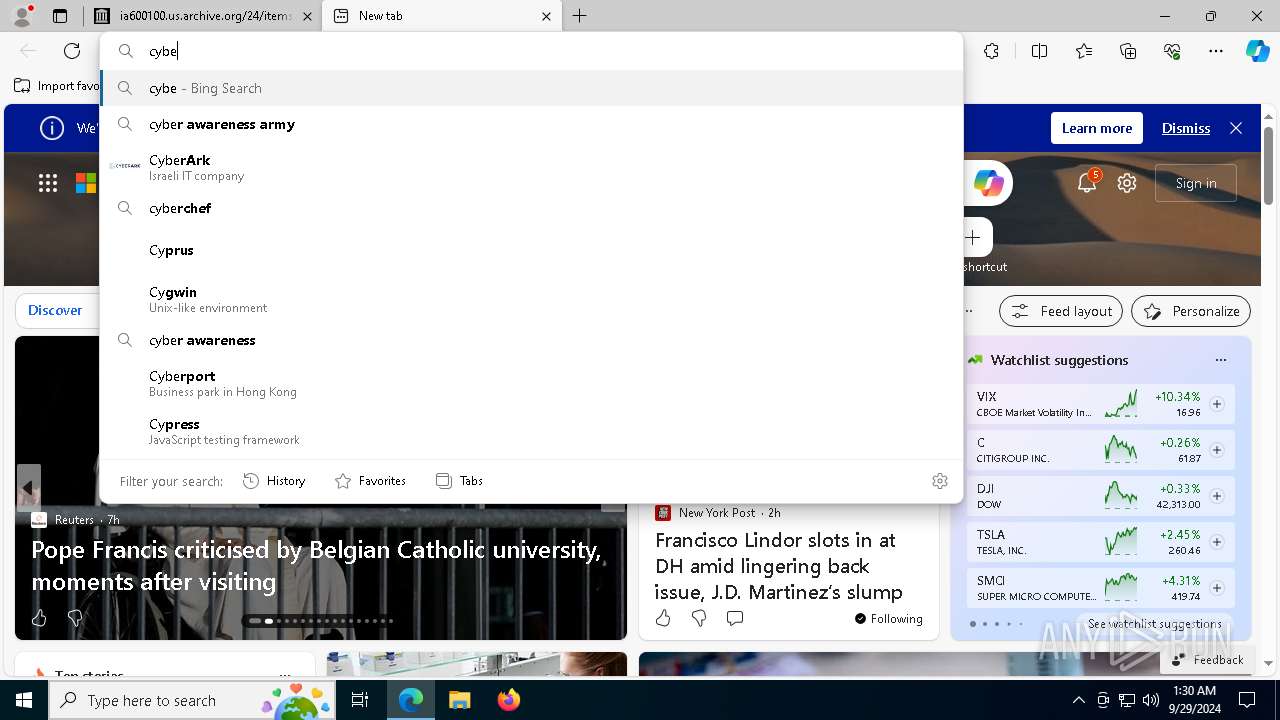
Task: Select the Discover feed tab
Action: [55, 310]
